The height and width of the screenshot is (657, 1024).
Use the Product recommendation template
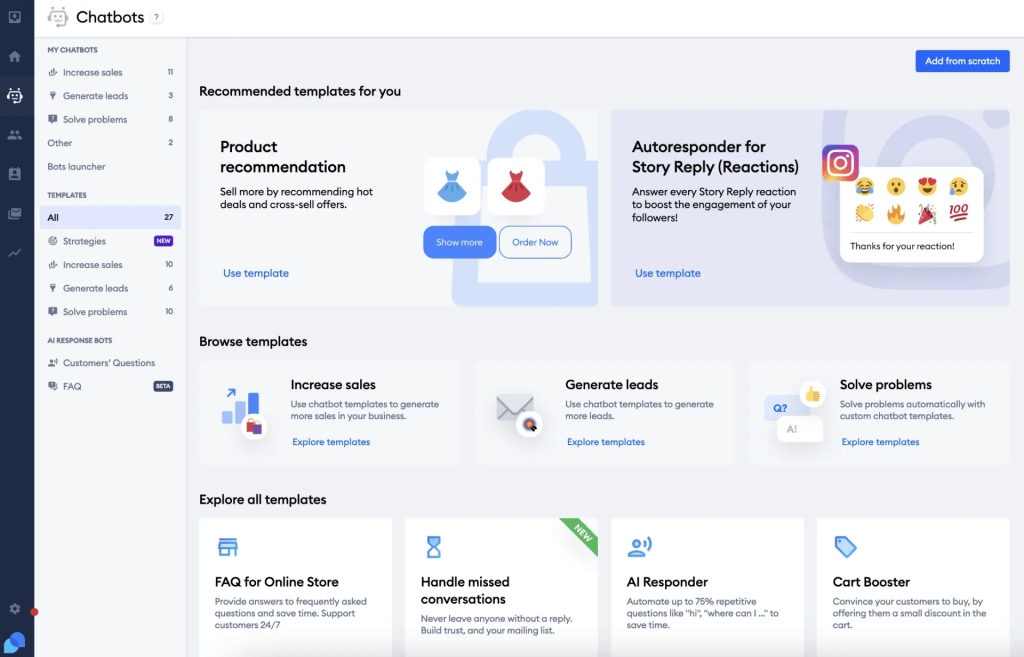point(256,273)
